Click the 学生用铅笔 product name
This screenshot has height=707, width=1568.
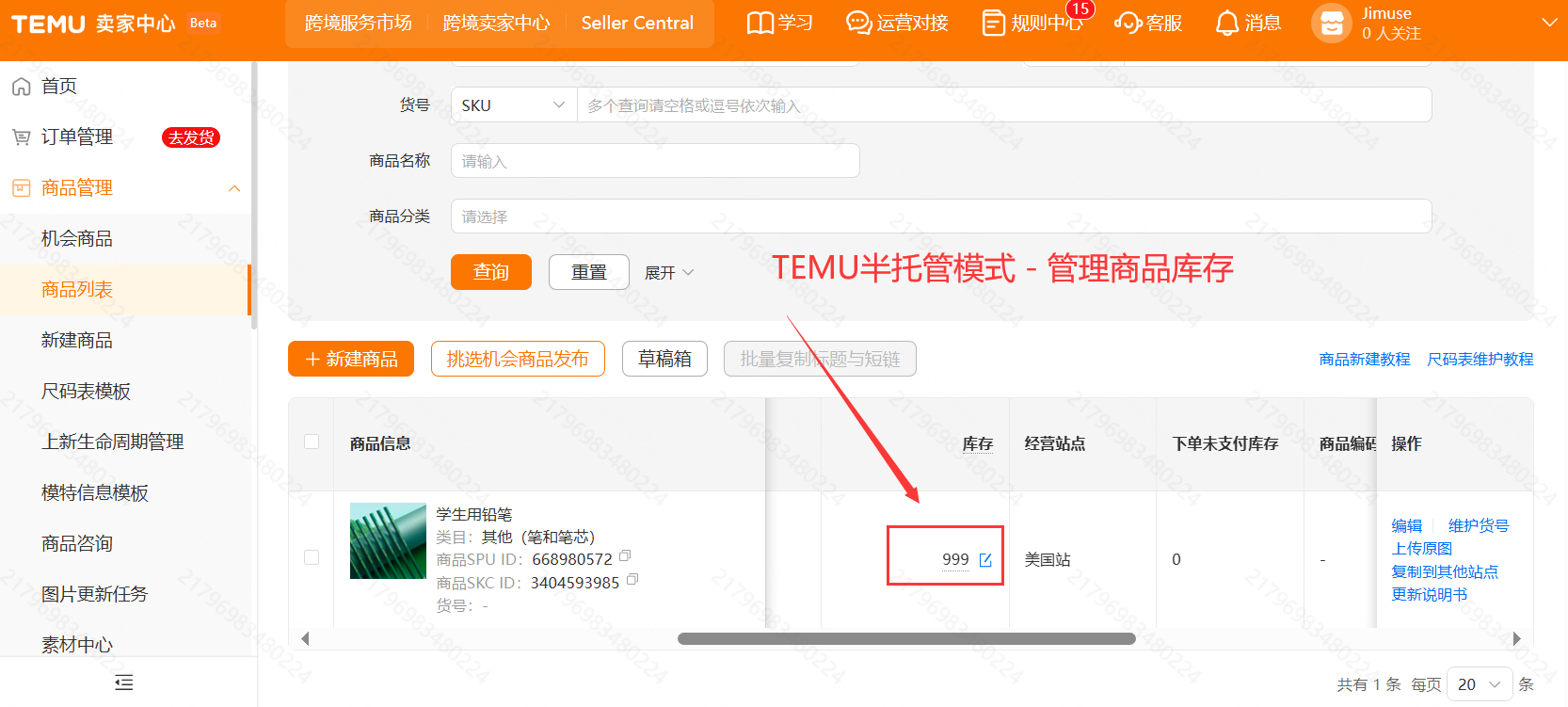pyautogui.click(x=474, y=514)
